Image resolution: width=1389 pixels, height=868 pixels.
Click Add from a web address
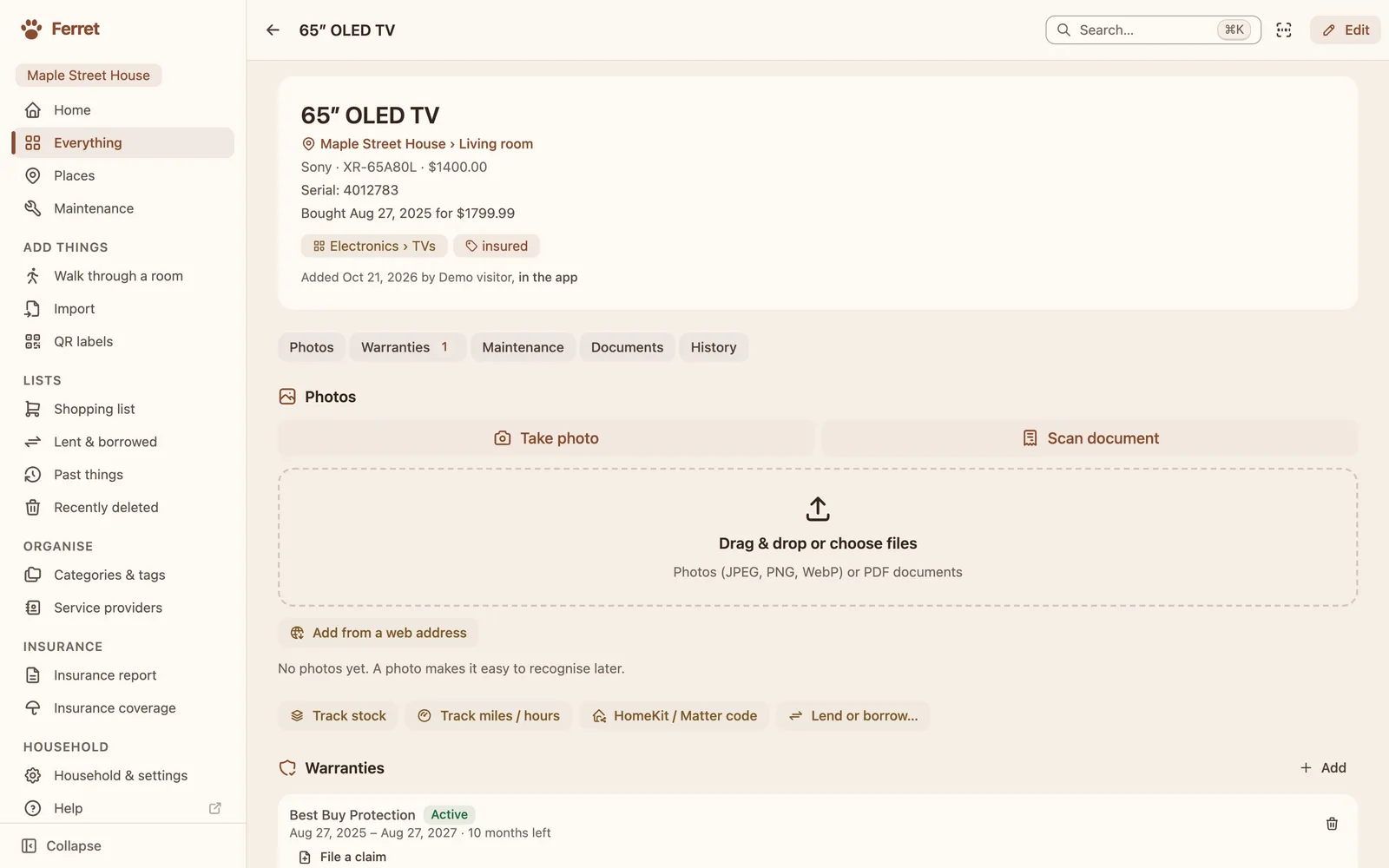click(x=379, y=633)
